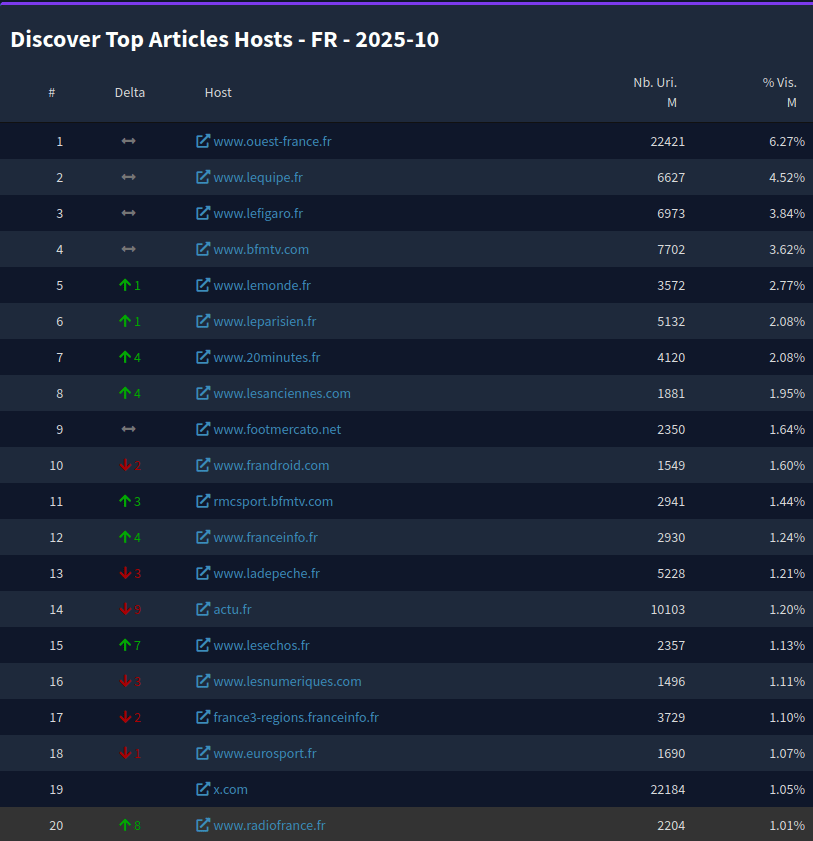Open the www.lefigaro.fr host link
This screenshot has width=813, height=841.
pos(258,213)
